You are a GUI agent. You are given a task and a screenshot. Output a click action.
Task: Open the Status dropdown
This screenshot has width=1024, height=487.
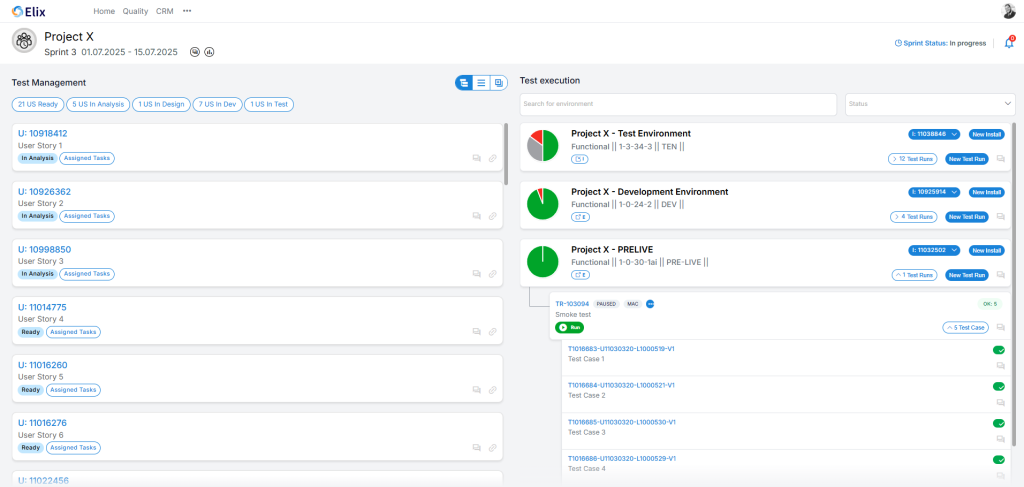[x=930, y=104]
